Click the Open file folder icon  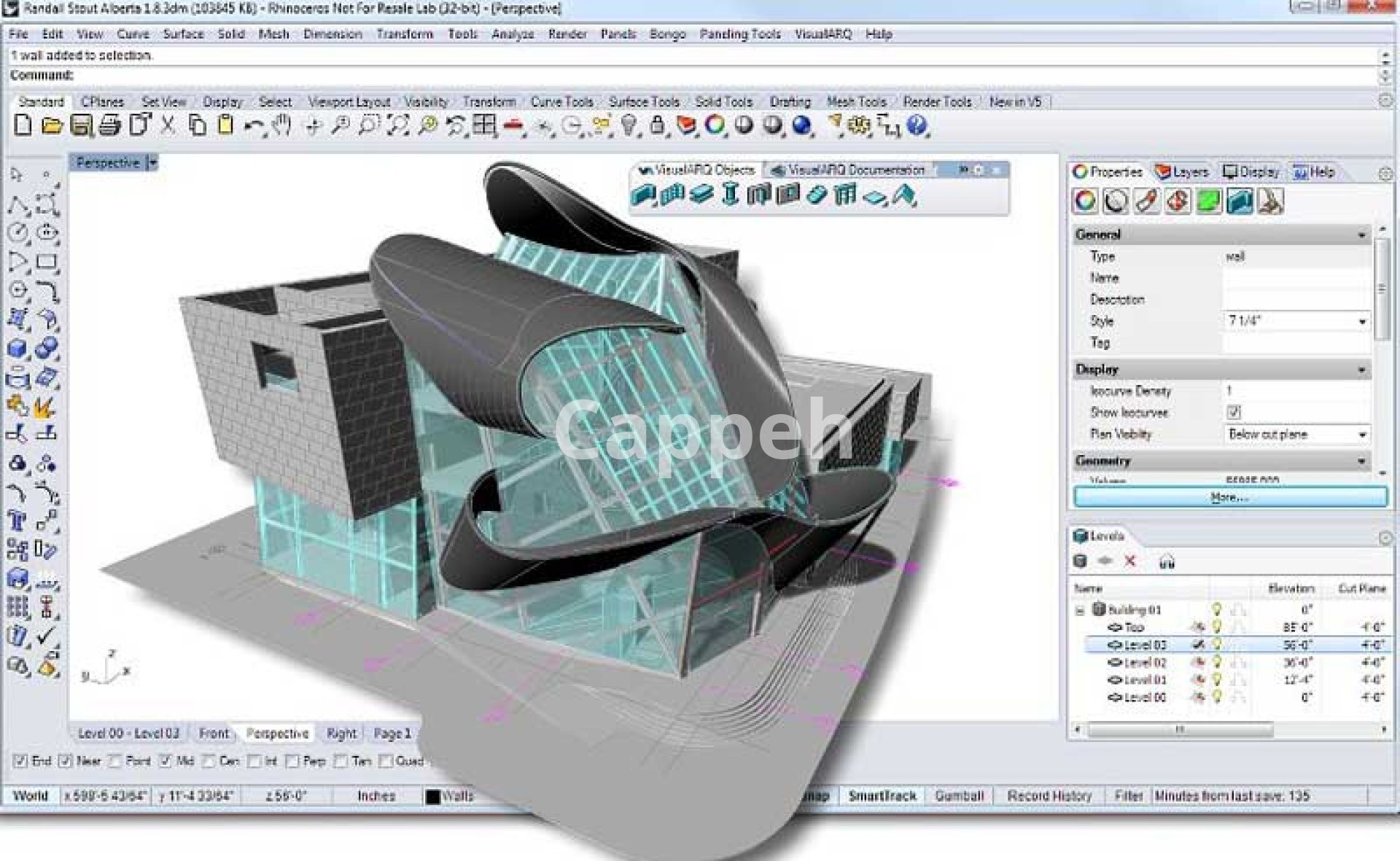coord(51,126)
